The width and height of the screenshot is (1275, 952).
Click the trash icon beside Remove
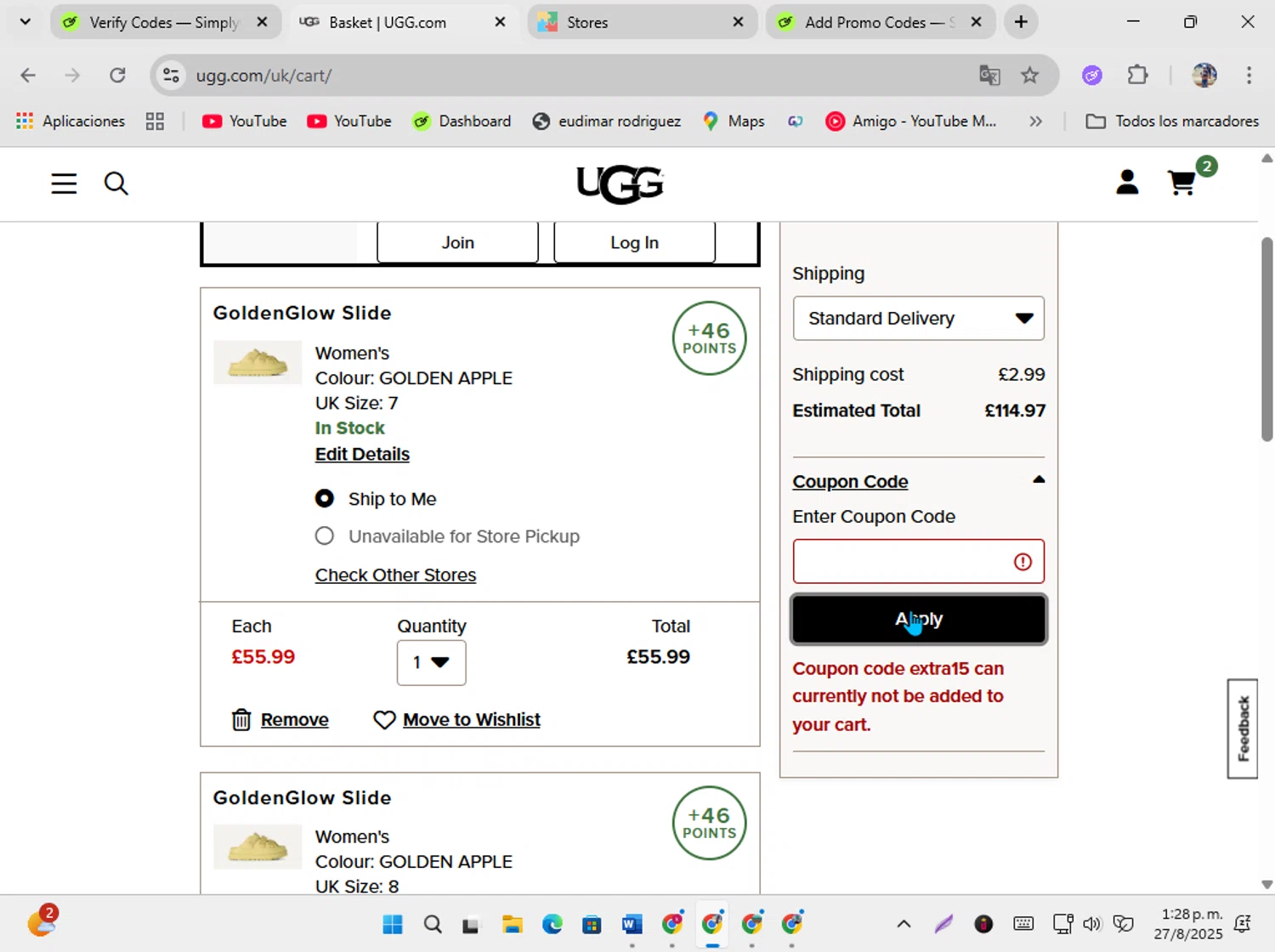(241, 720)
